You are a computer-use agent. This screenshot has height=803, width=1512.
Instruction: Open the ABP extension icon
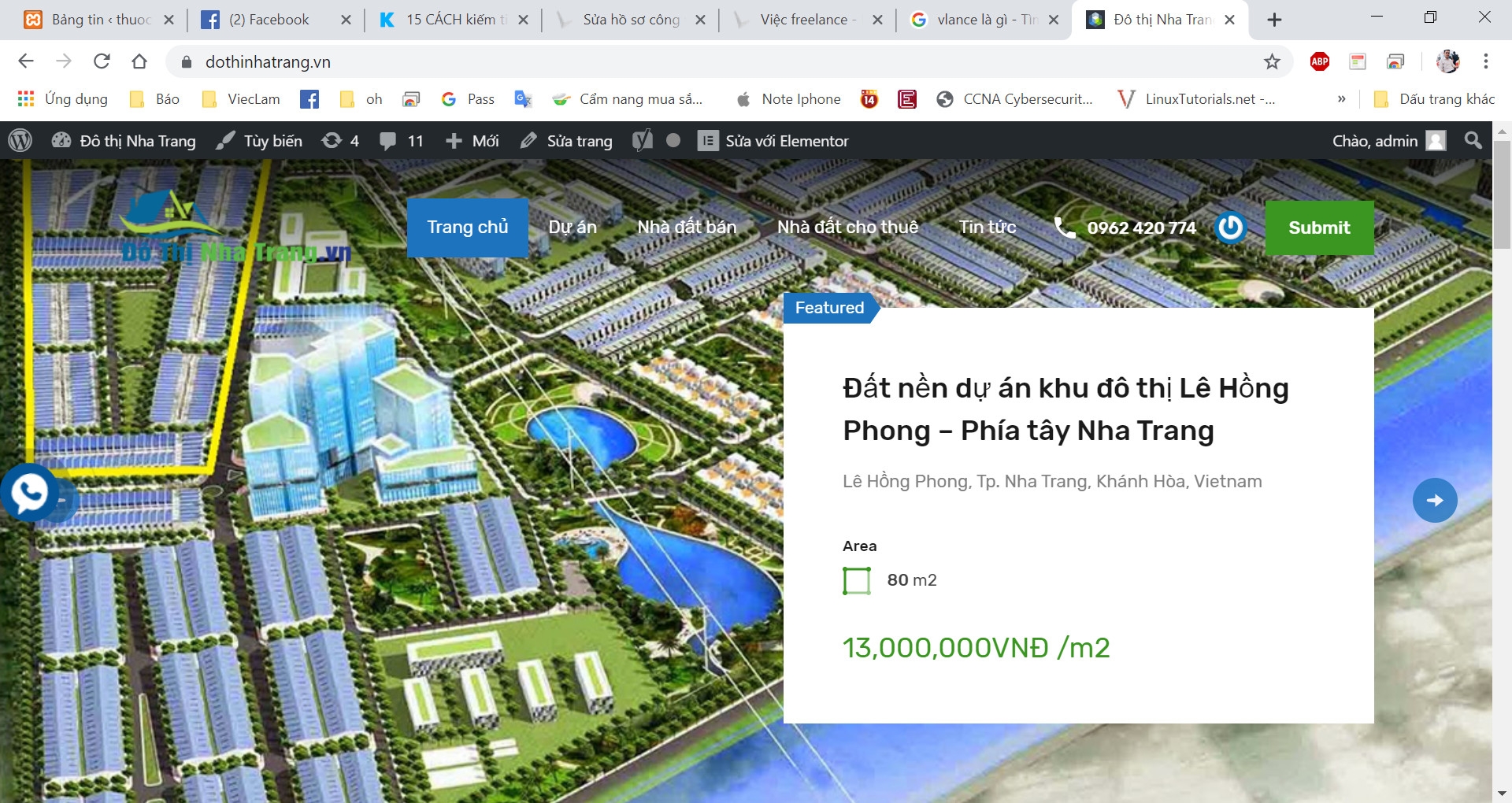click(1320, 61)
